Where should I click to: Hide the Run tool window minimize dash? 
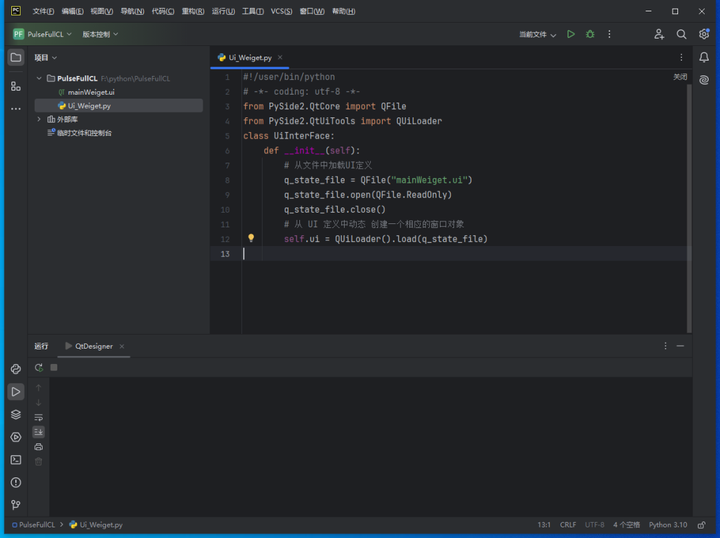681,346
